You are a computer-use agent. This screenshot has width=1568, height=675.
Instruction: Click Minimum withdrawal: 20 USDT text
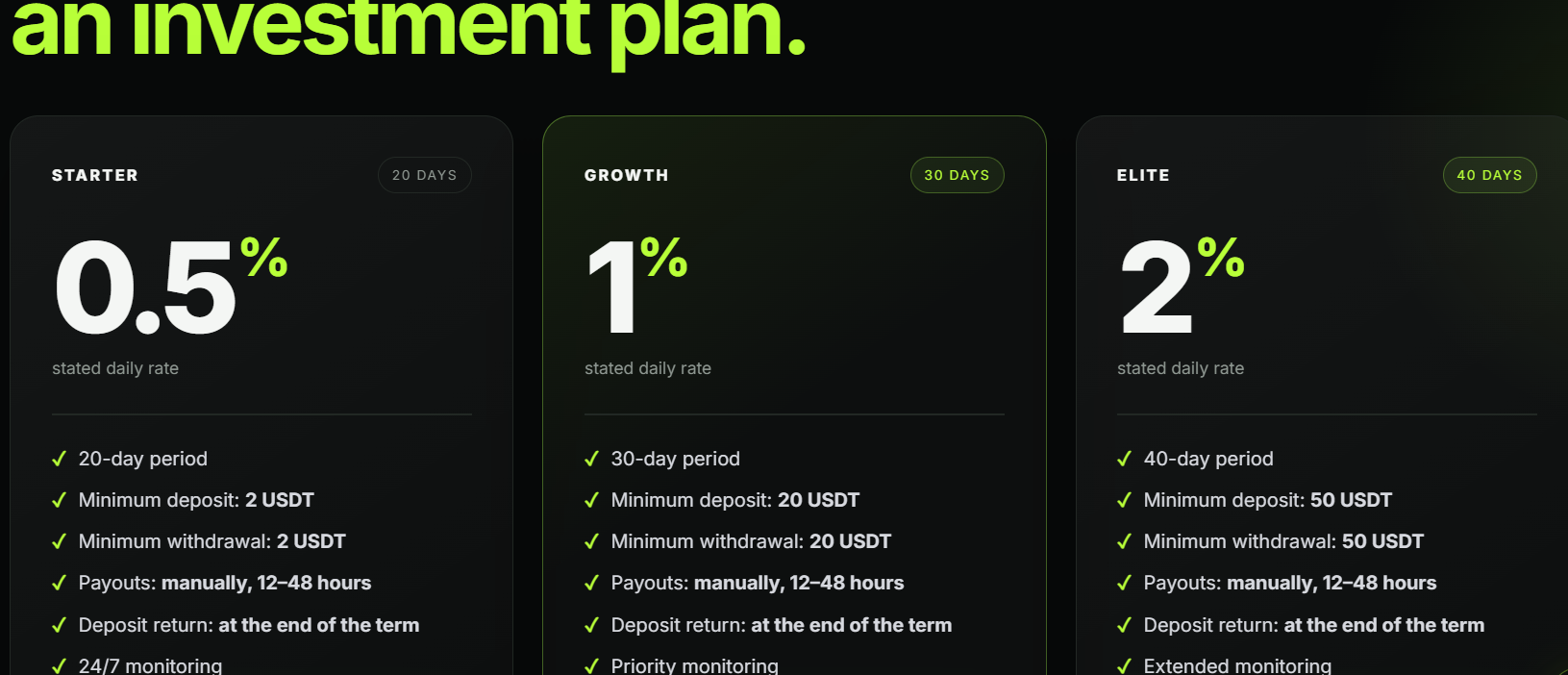[x=751, y=542]
